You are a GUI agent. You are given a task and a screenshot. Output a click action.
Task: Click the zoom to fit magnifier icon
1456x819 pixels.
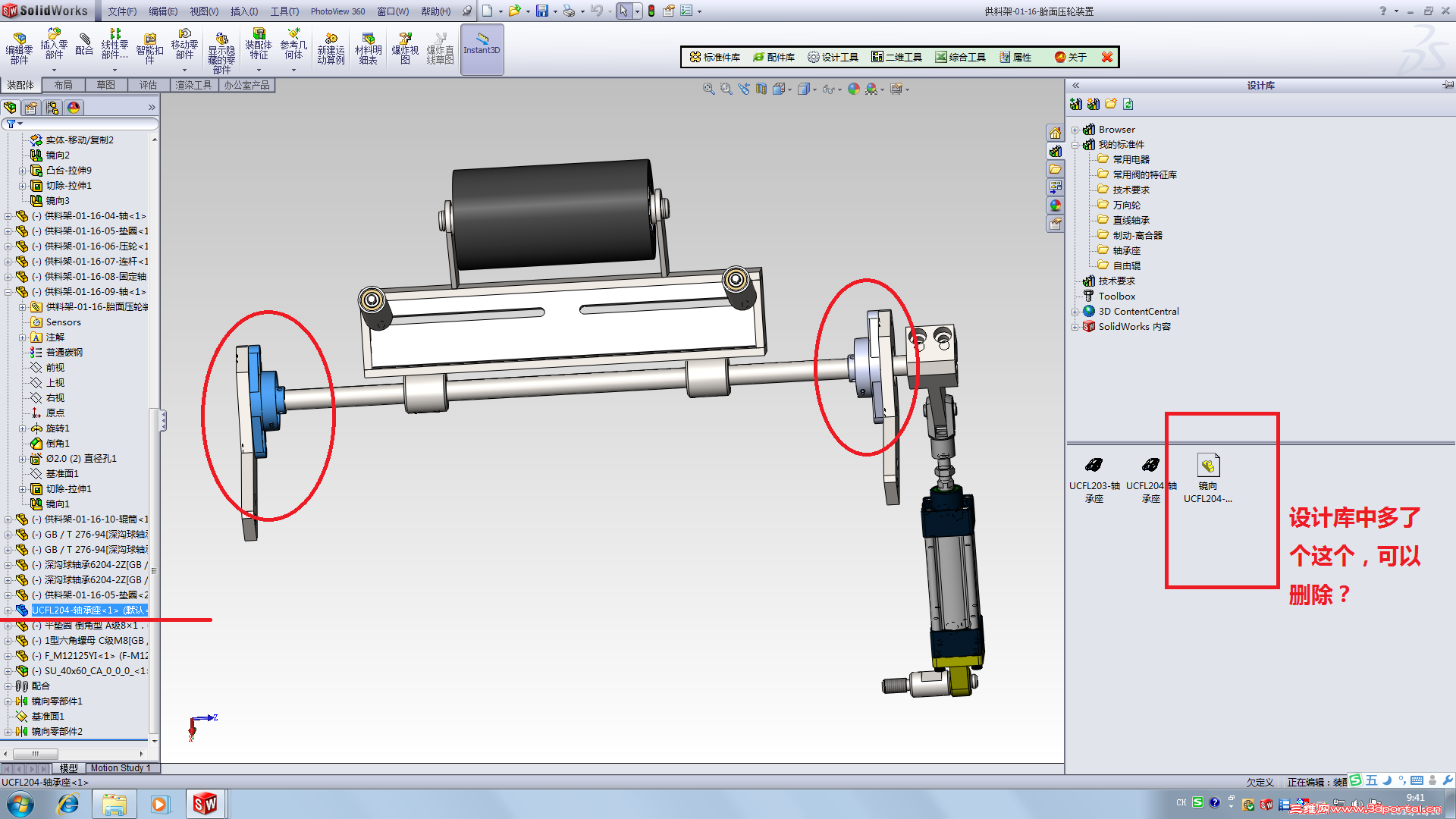708,89
